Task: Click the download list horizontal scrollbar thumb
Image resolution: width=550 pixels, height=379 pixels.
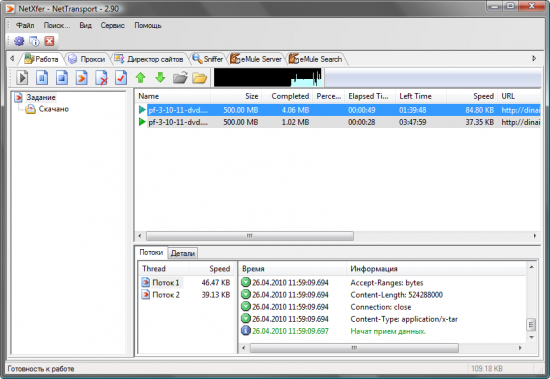Action: click(249, 236)
